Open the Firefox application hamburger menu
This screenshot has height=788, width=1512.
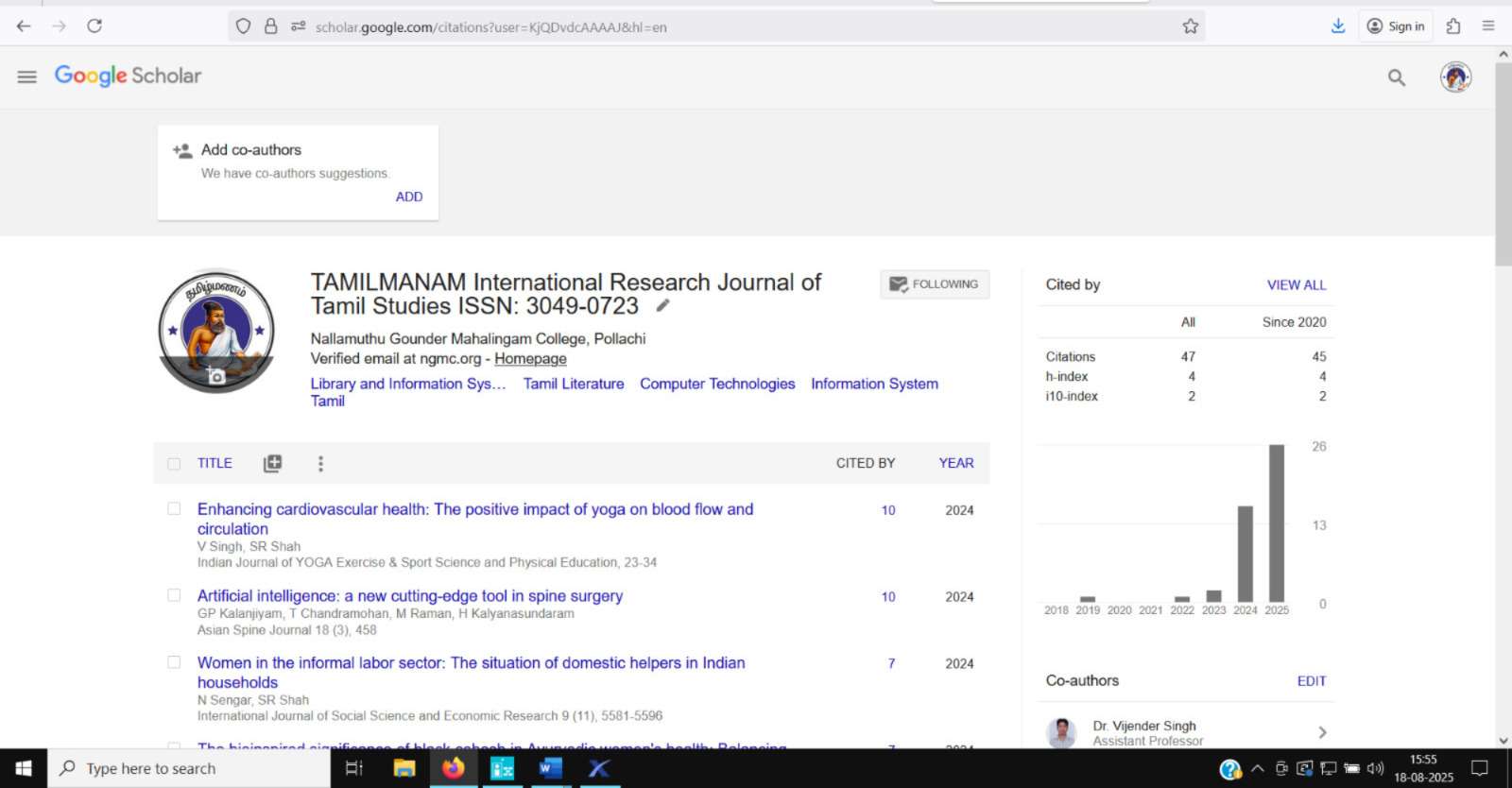point(1488,26)
